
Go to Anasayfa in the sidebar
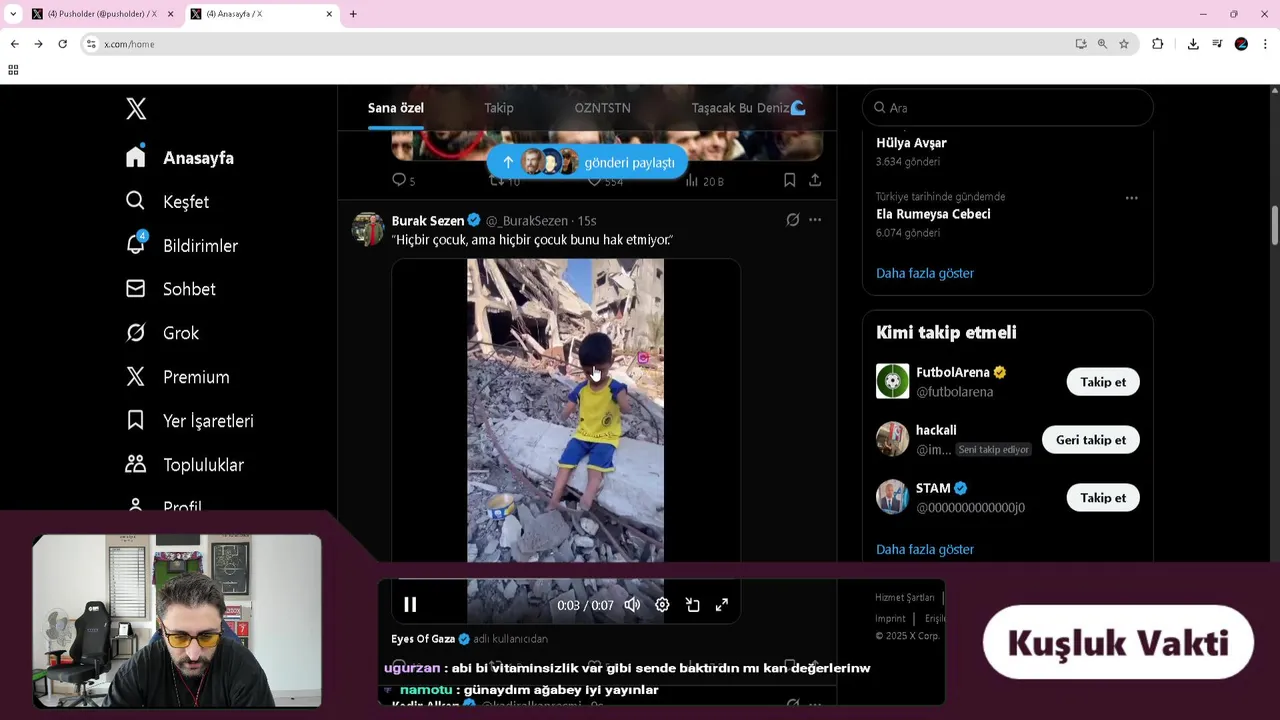tap(180, 158)
